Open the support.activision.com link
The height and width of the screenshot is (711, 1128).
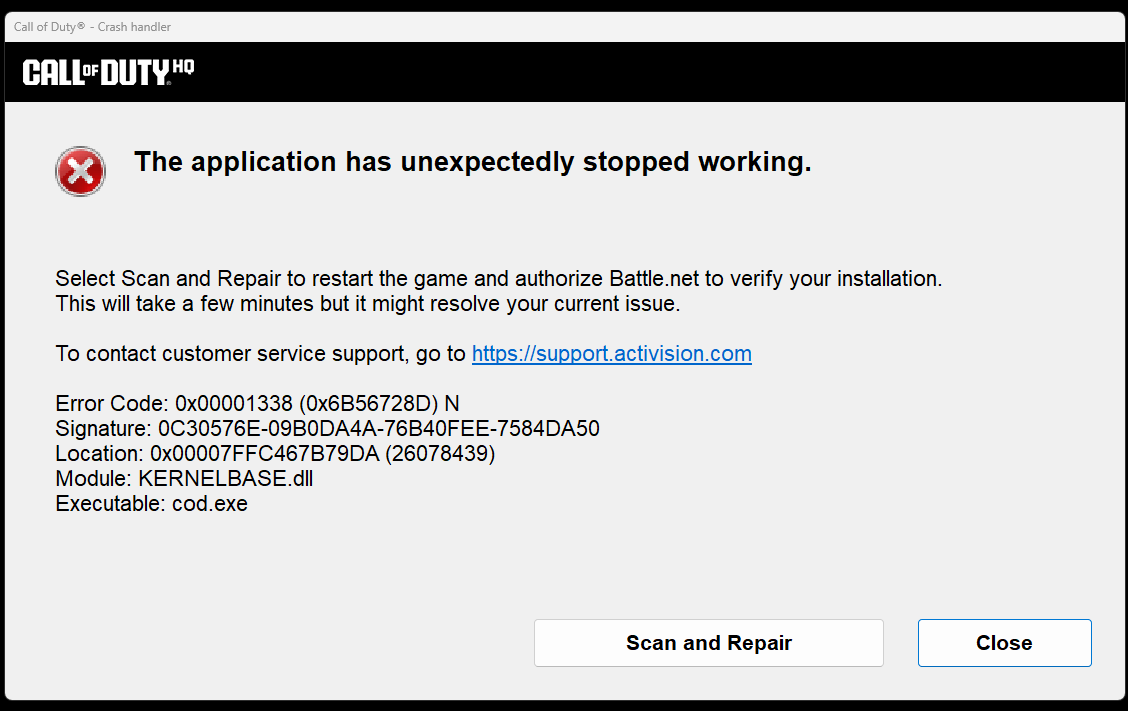click(x=611, y=353)
